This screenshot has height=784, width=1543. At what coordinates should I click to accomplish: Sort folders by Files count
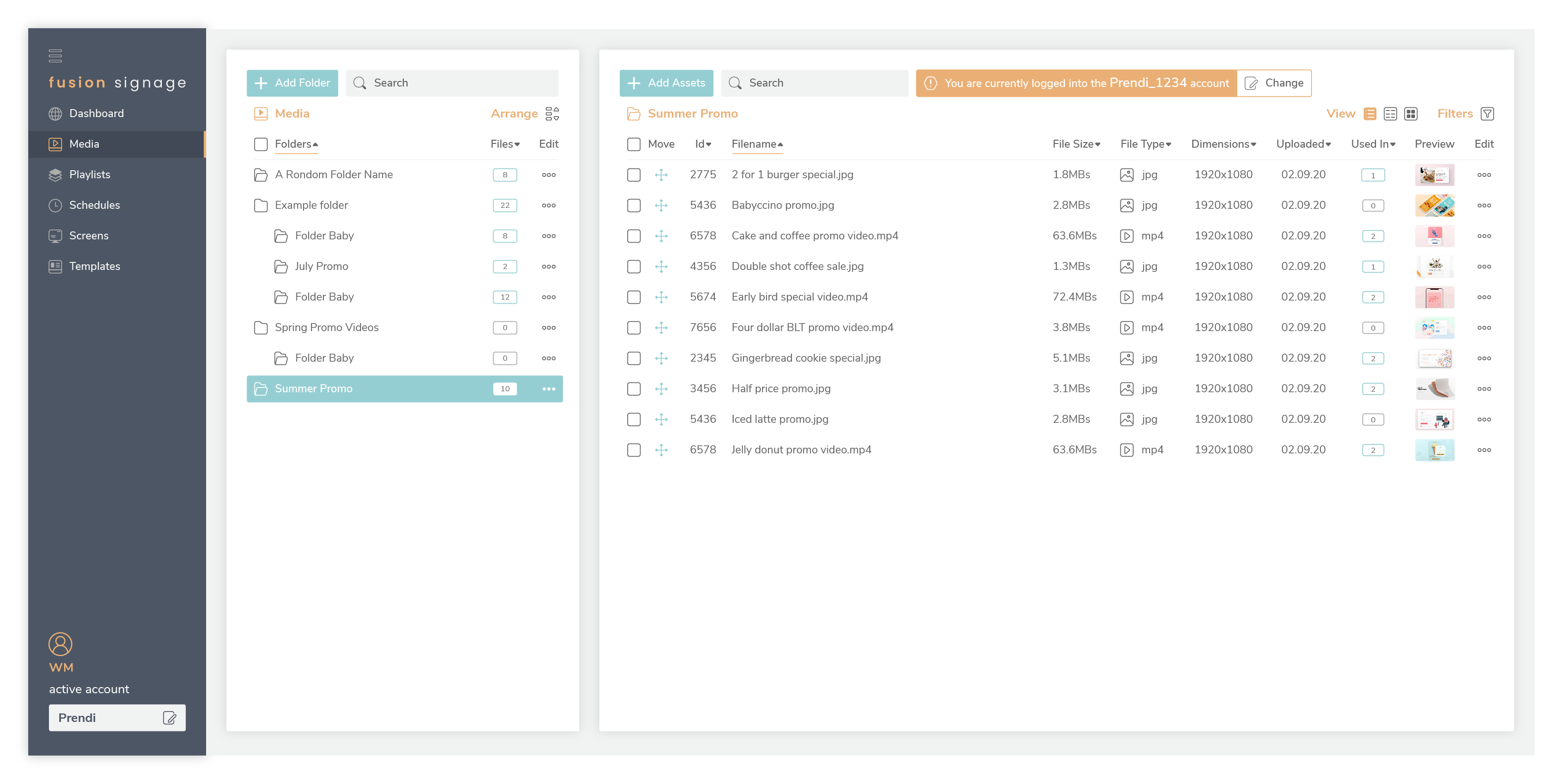504,144
